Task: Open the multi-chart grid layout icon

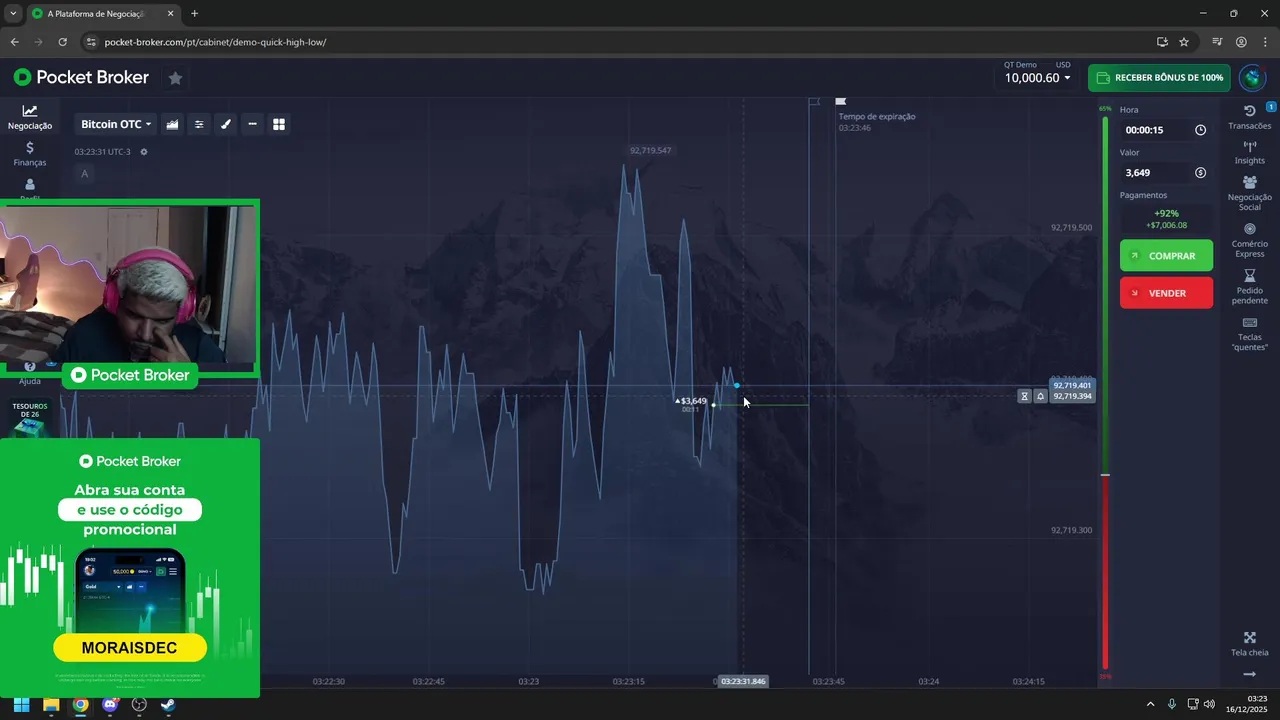Action: click(279, 124)
